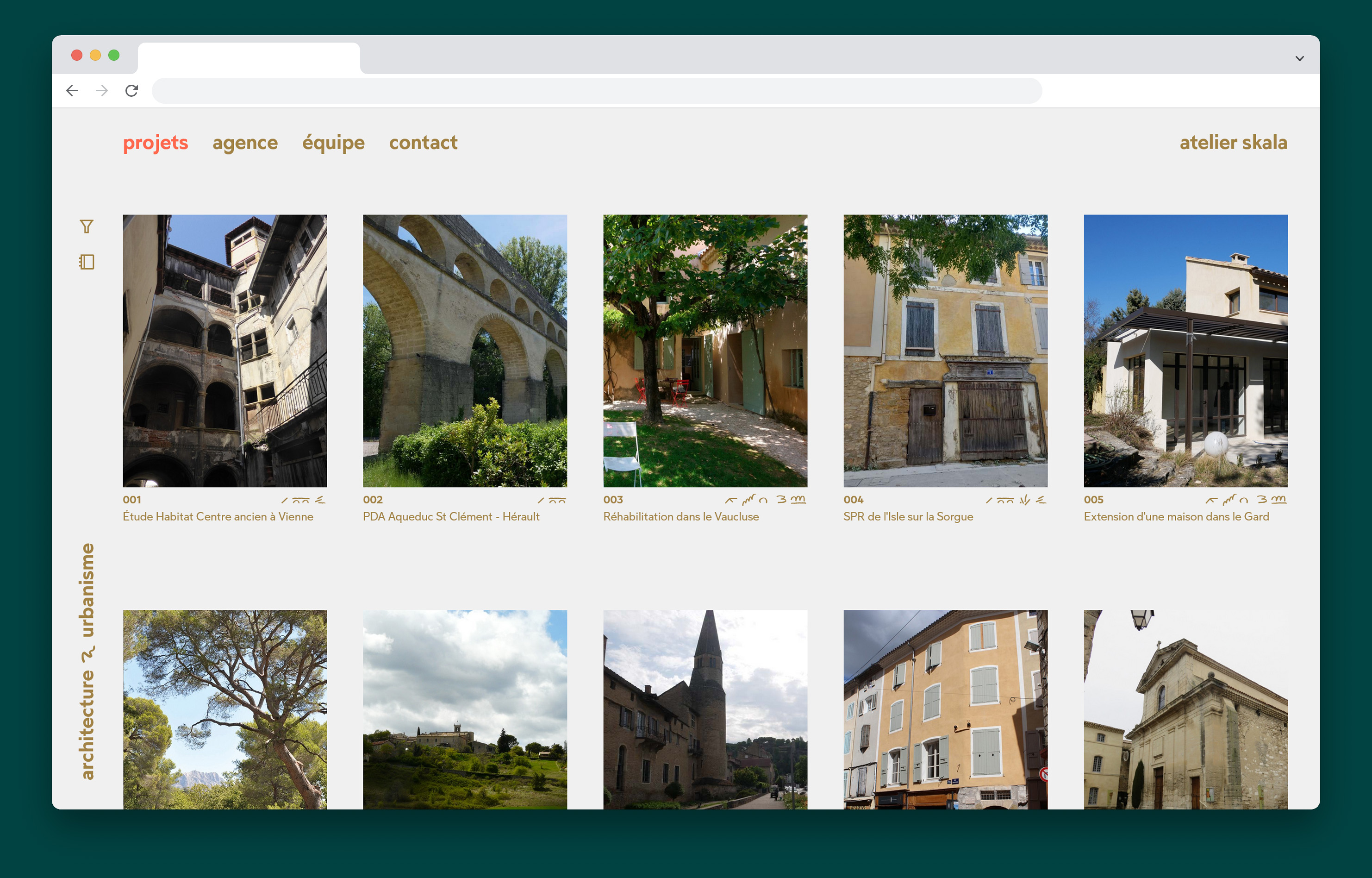This screenshot has height=878, width=1372.
Task: Open the pine tree landscape photo
Action: [225, 710]
